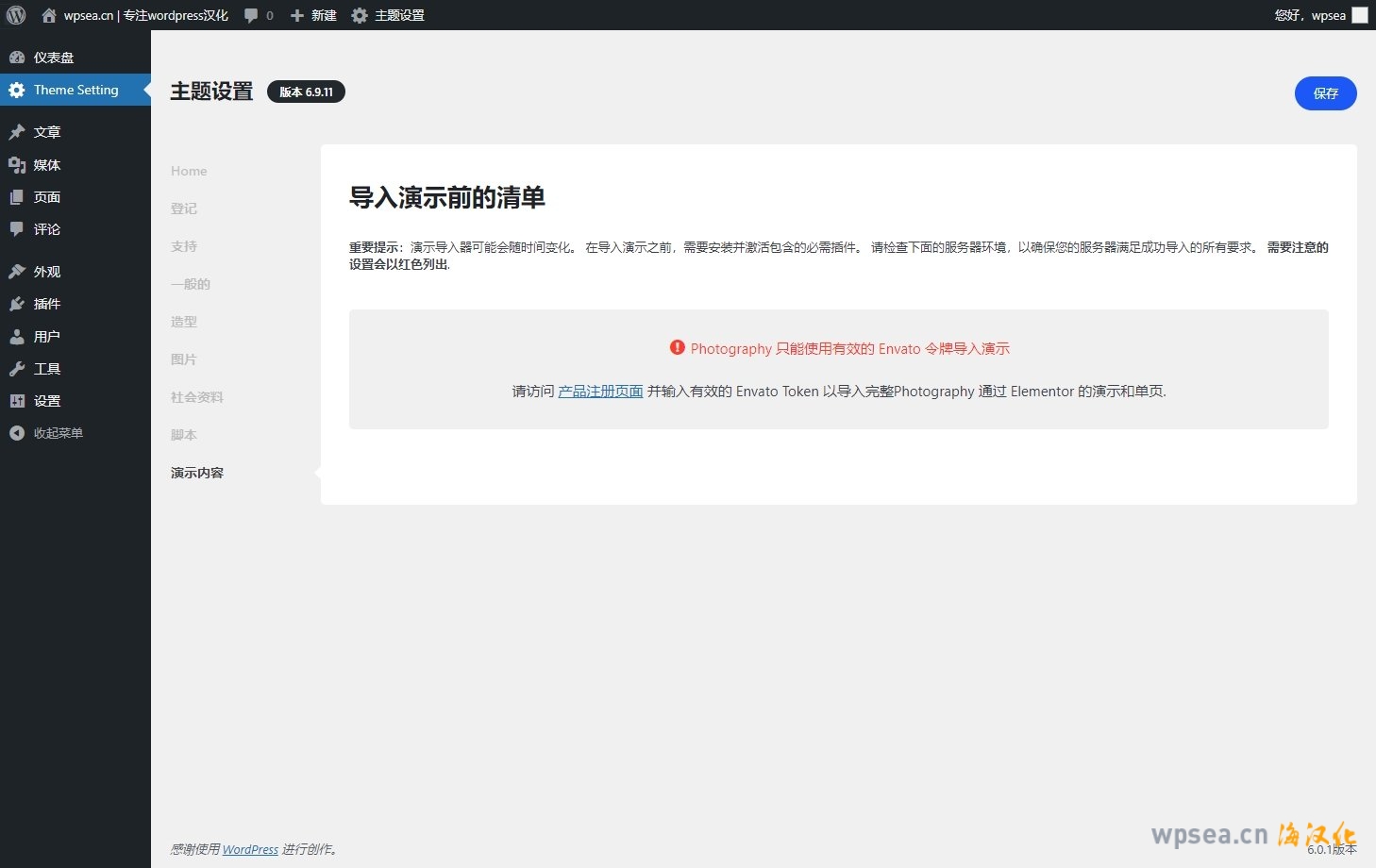Switch to the Home settings tab
The height and width of the screenshot is (868, 1376).
pos(189,171)
